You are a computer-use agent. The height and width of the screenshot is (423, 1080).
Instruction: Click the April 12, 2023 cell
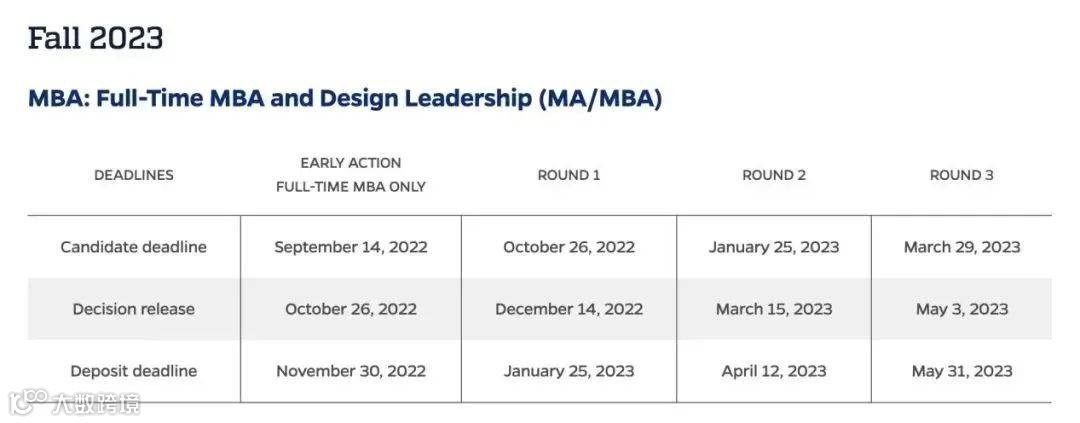(774, 371)
